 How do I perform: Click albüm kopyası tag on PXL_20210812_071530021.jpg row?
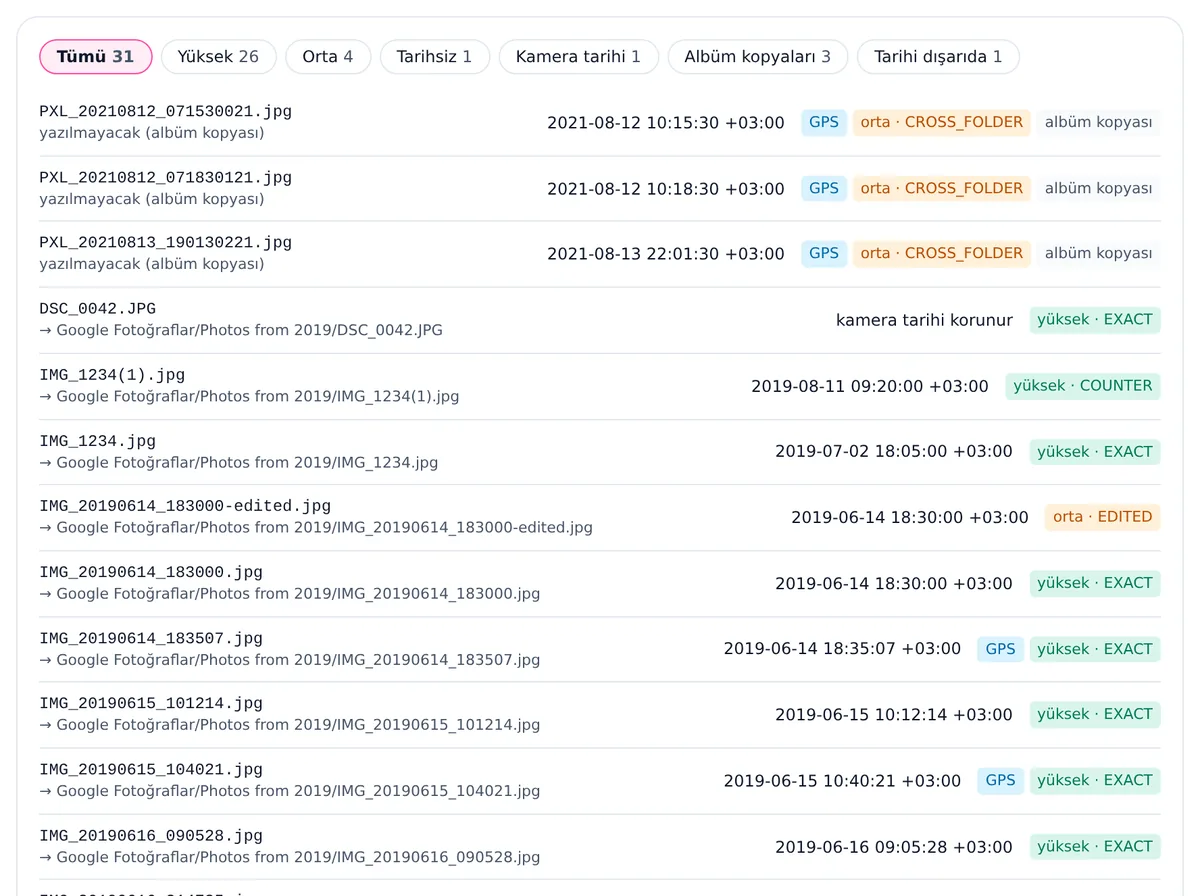[1099, 122]
